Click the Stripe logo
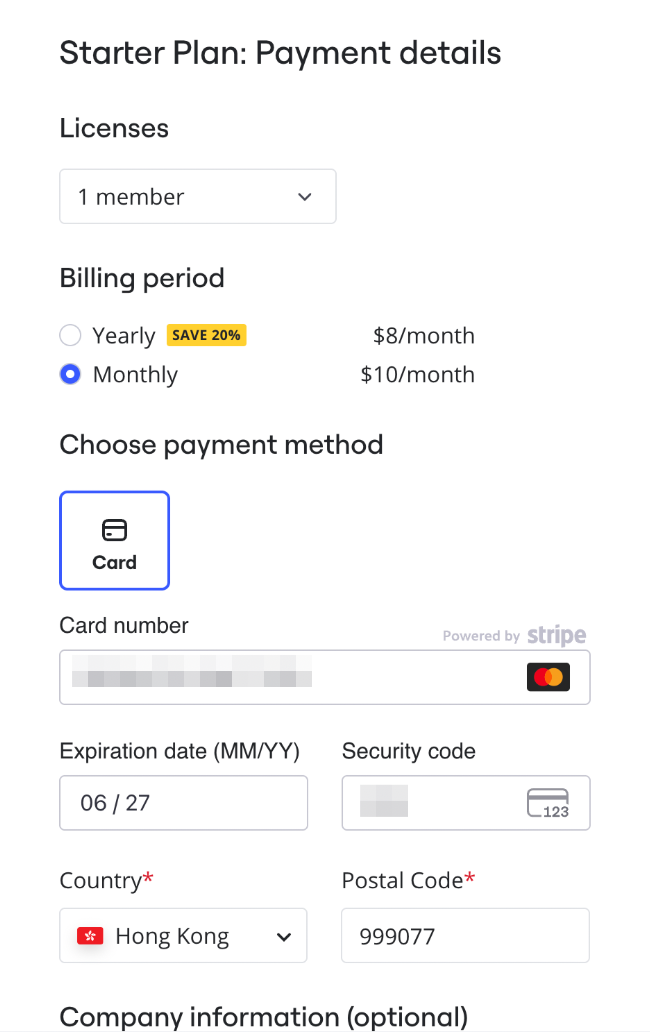 [x=556, y=635]
